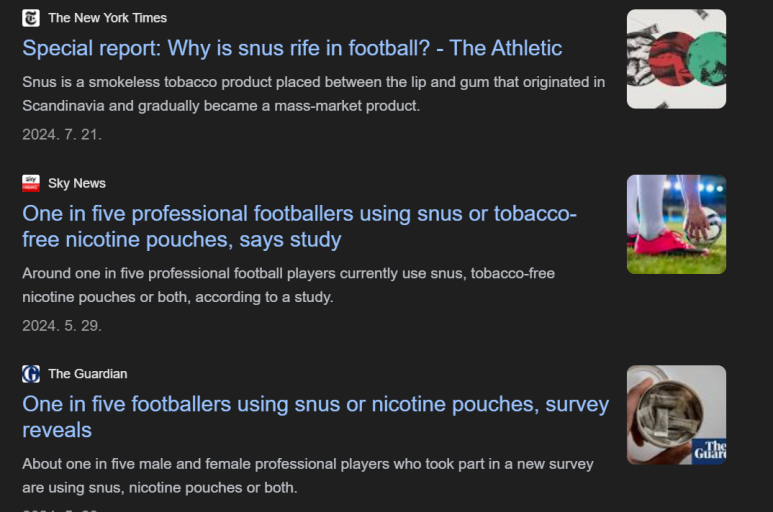Click the Sky News logo icon

tap(31, 183)
